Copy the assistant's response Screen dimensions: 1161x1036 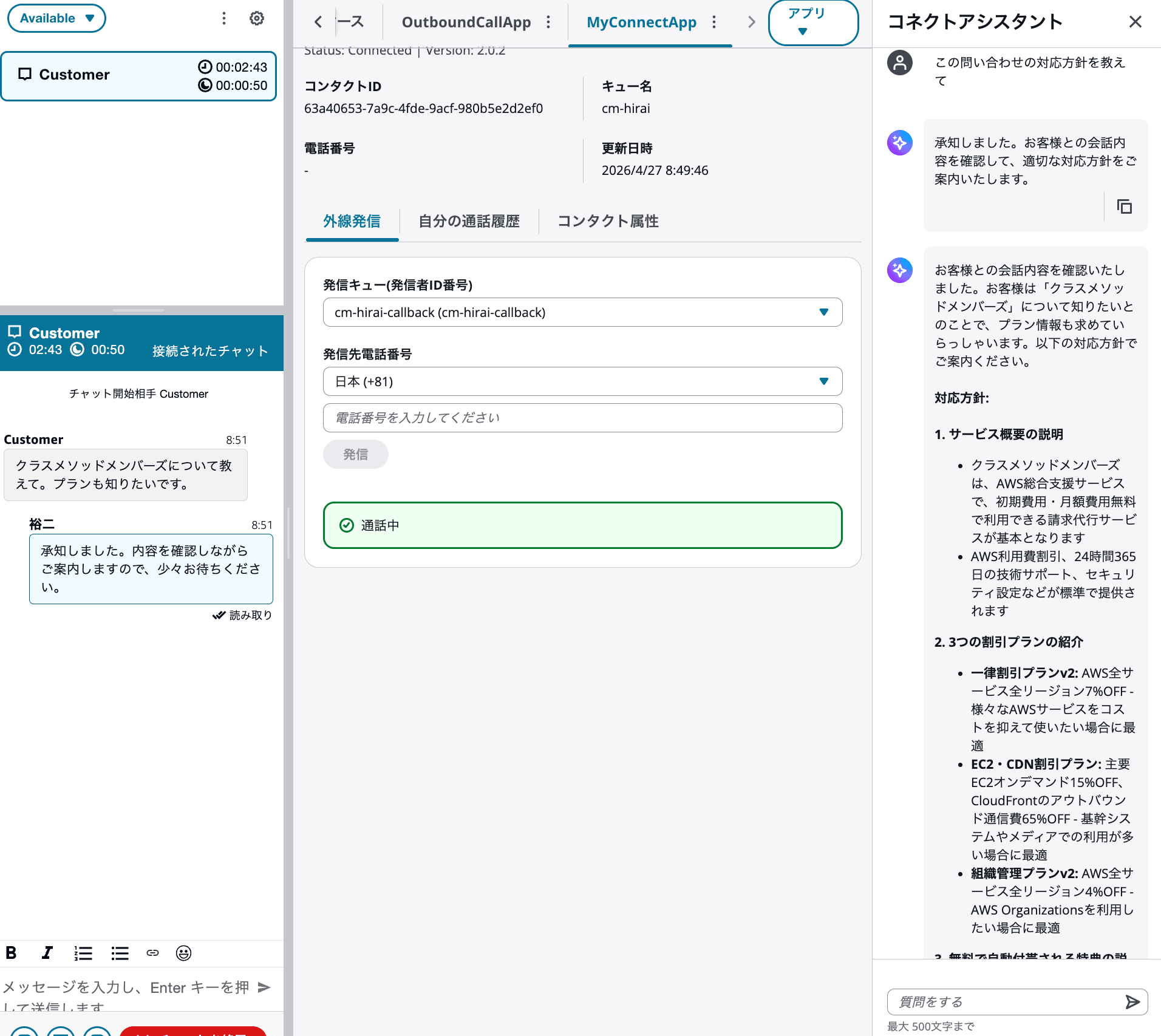click(1125, 206)
